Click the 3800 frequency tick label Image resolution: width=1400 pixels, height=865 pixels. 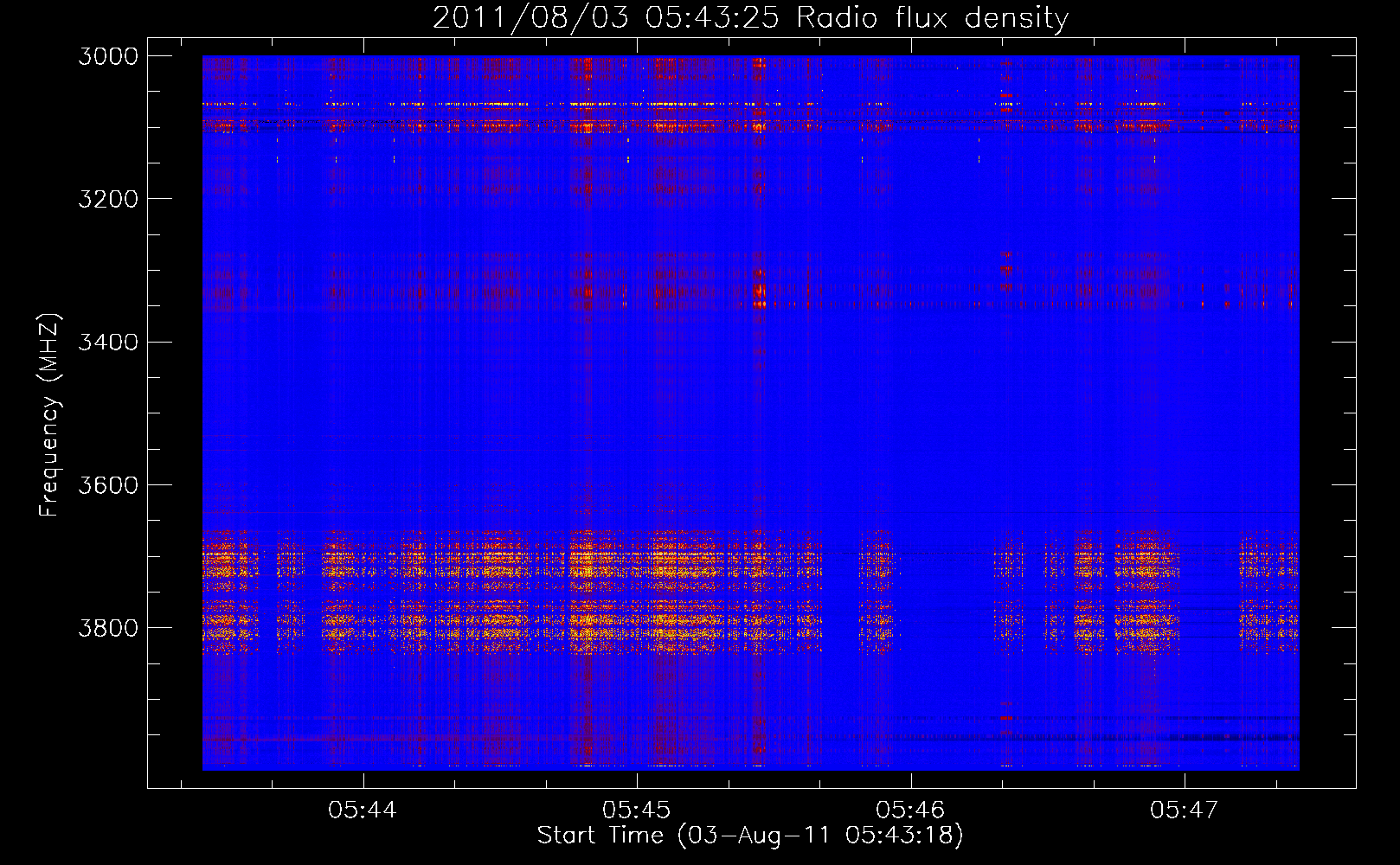pos(108,627)
